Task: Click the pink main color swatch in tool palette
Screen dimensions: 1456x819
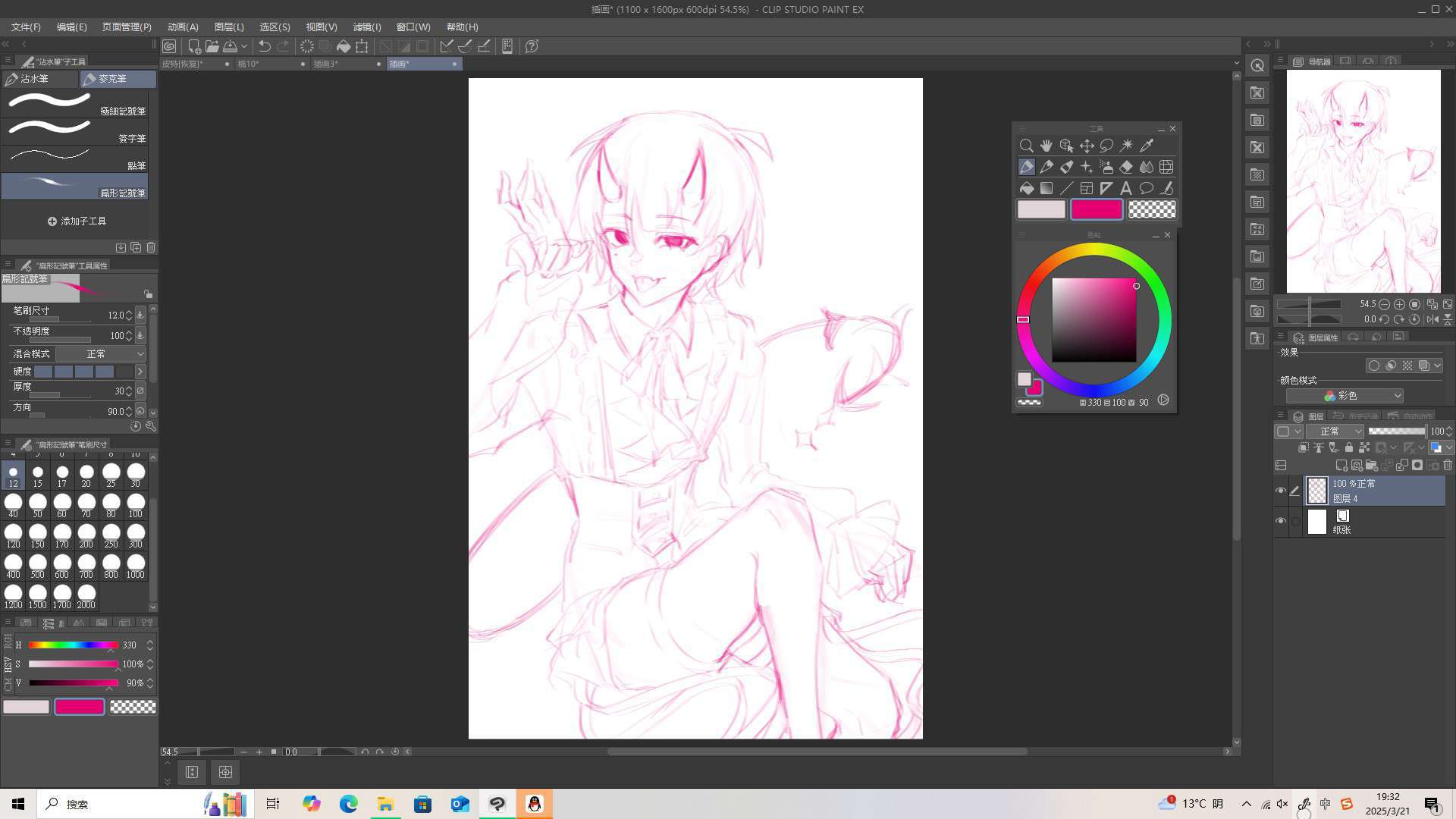Action: tap(1096, 209)
